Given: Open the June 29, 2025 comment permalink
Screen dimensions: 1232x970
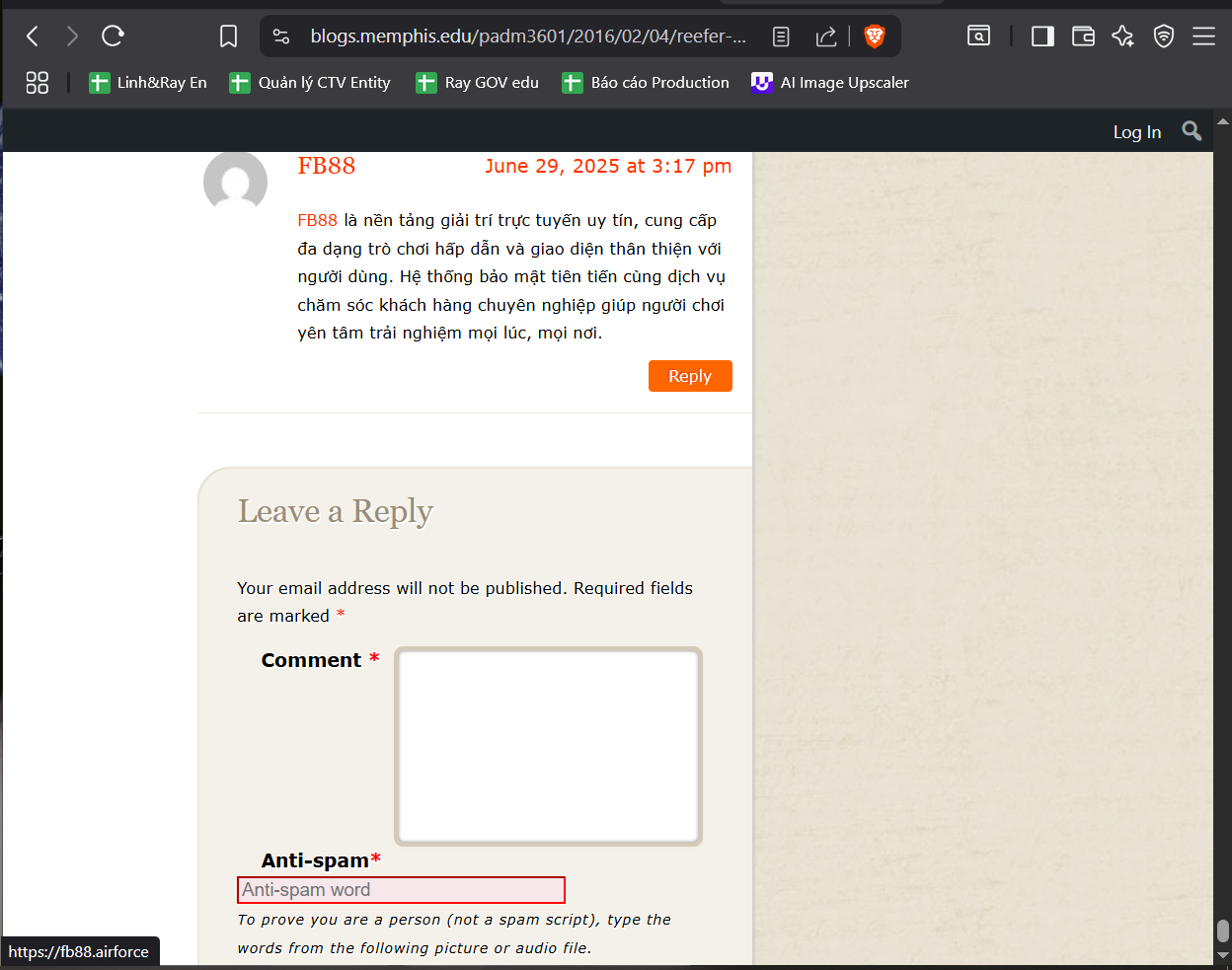Looking at the screenshot, I should [x=608, y=166].
